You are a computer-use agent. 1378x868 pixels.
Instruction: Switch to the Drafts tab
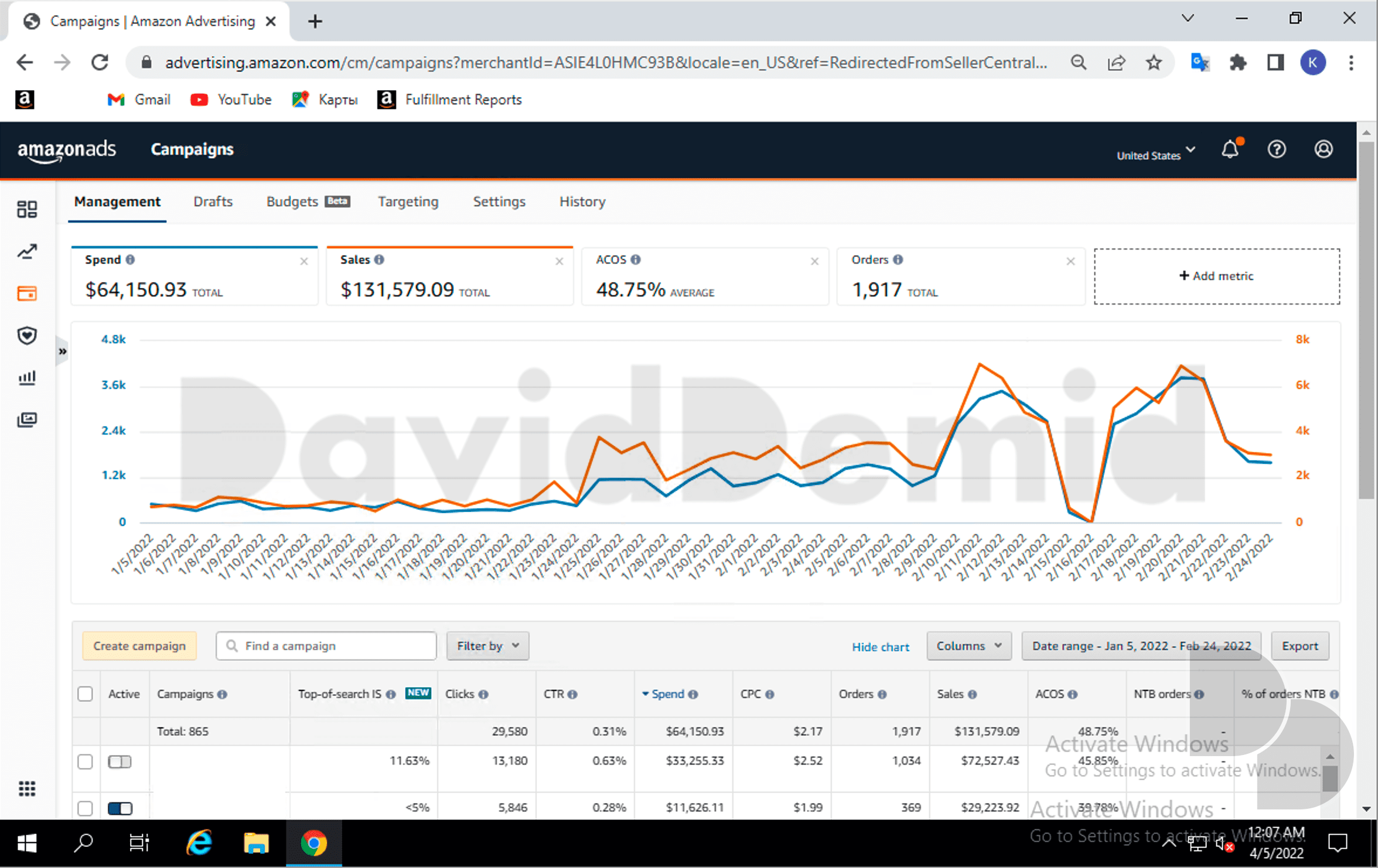click(x=213, y=201)
